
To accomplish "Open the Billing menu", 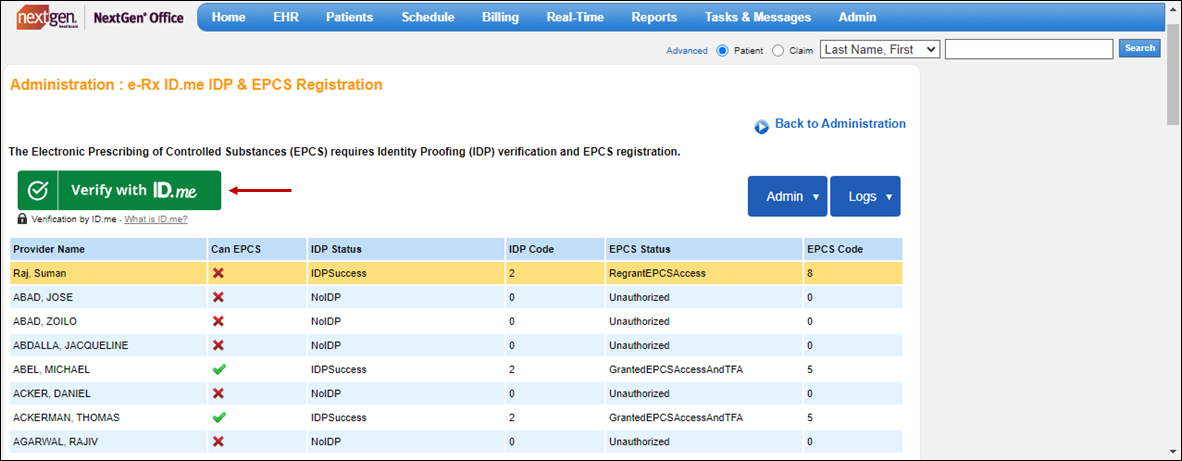I will (500, 17).
